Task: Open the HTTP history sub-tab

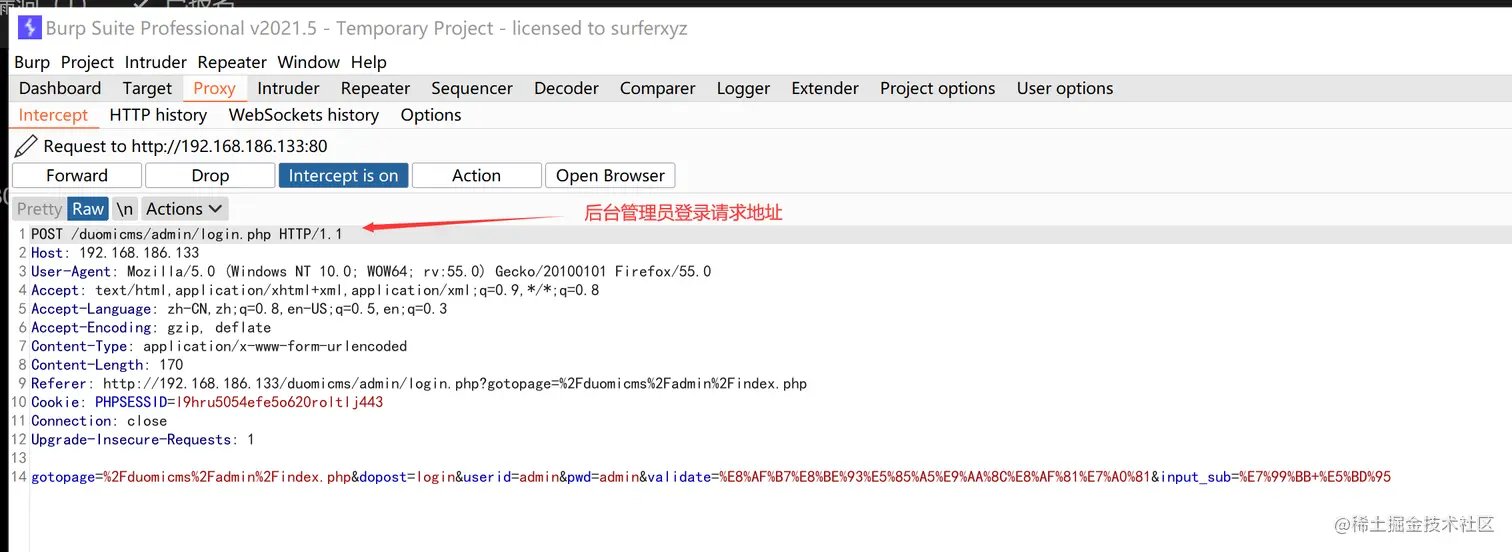Action: coord(158,115)
